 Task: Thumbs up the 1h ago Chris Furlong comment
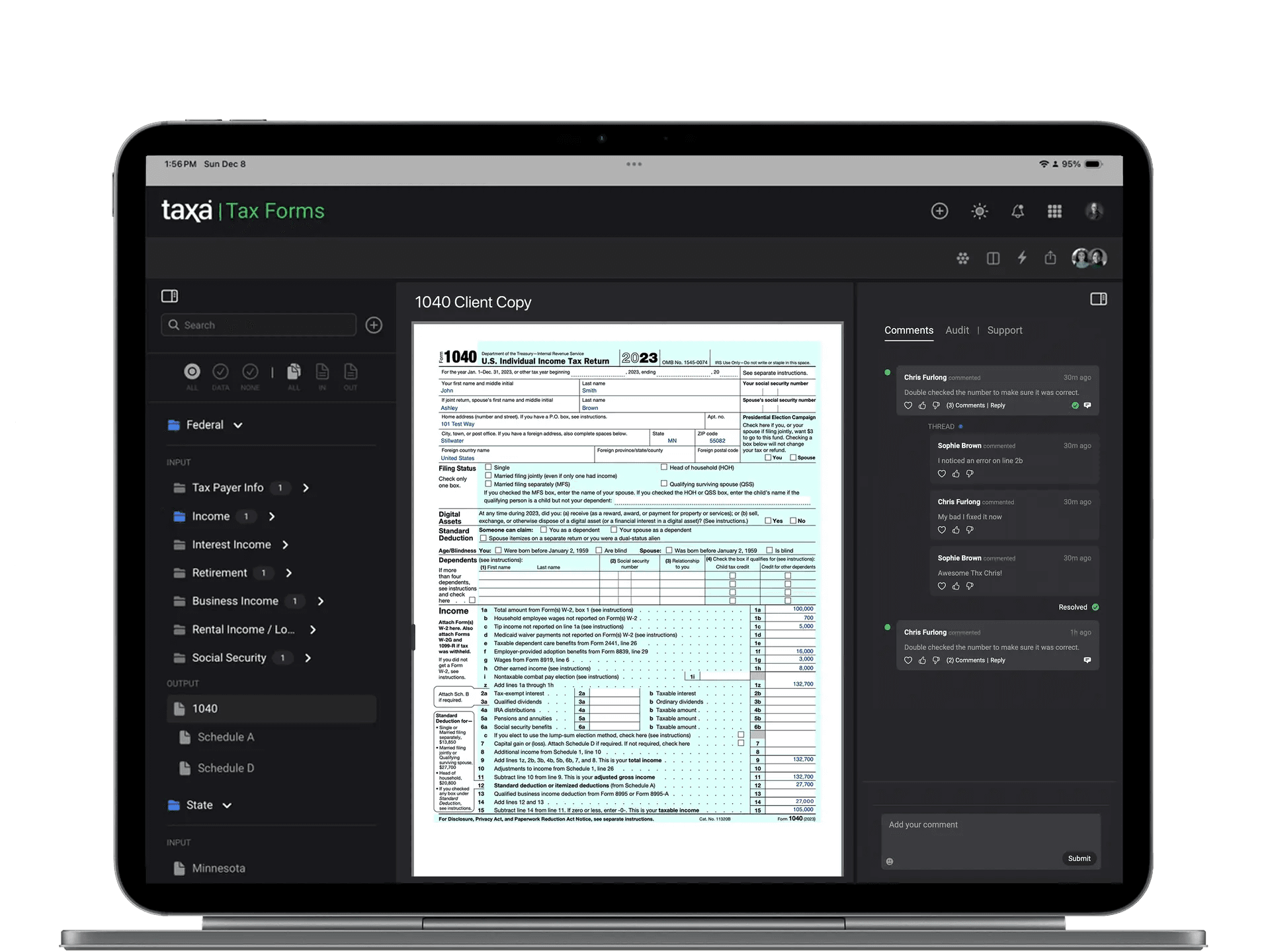(x=922, y=660)
